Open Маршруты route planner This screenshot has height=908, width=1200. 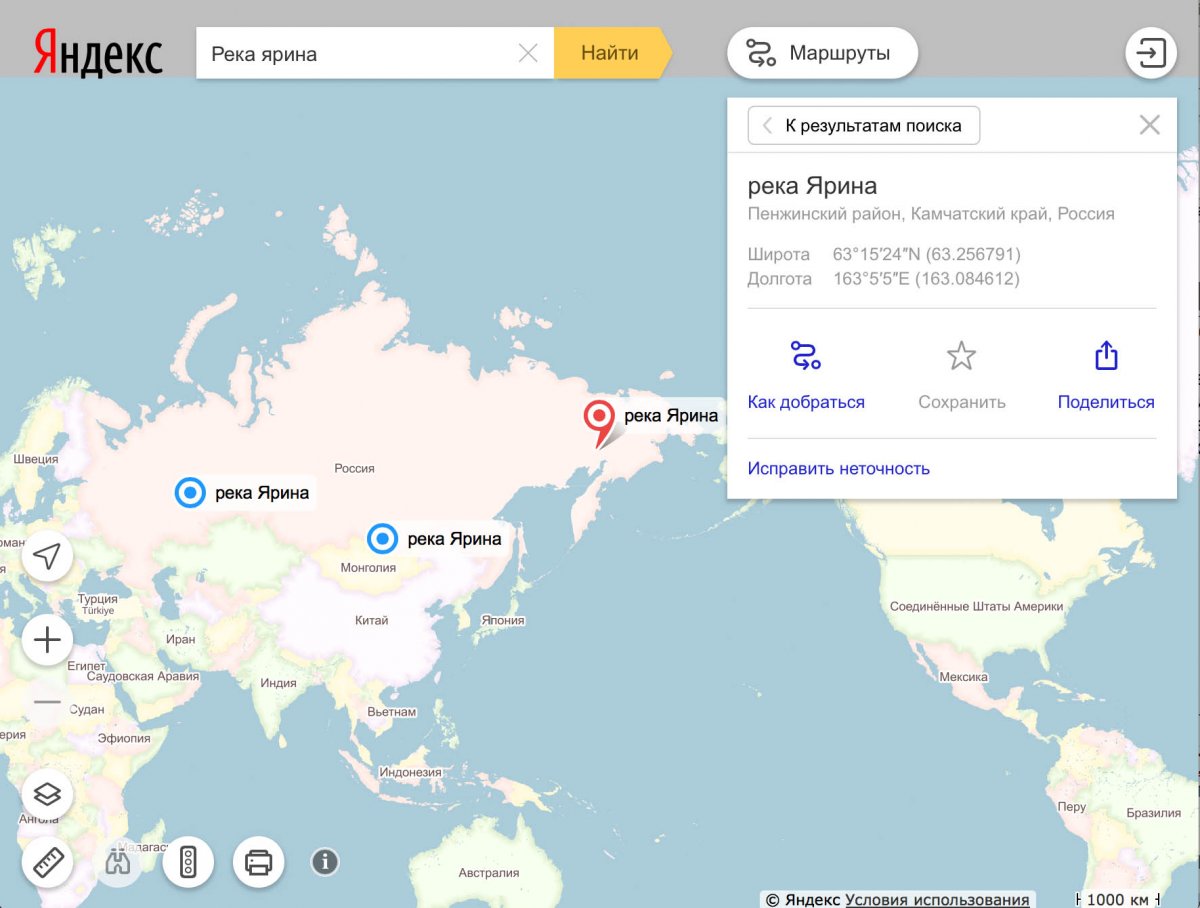[x=822, y=53]
